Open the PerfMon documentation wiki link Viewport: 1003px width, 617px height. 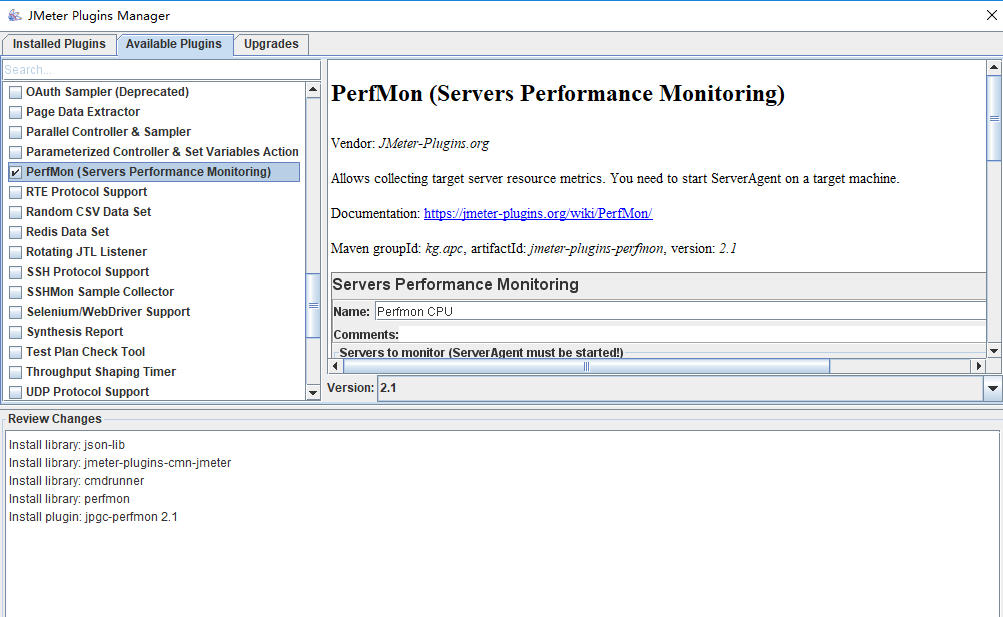click(538, 214)
